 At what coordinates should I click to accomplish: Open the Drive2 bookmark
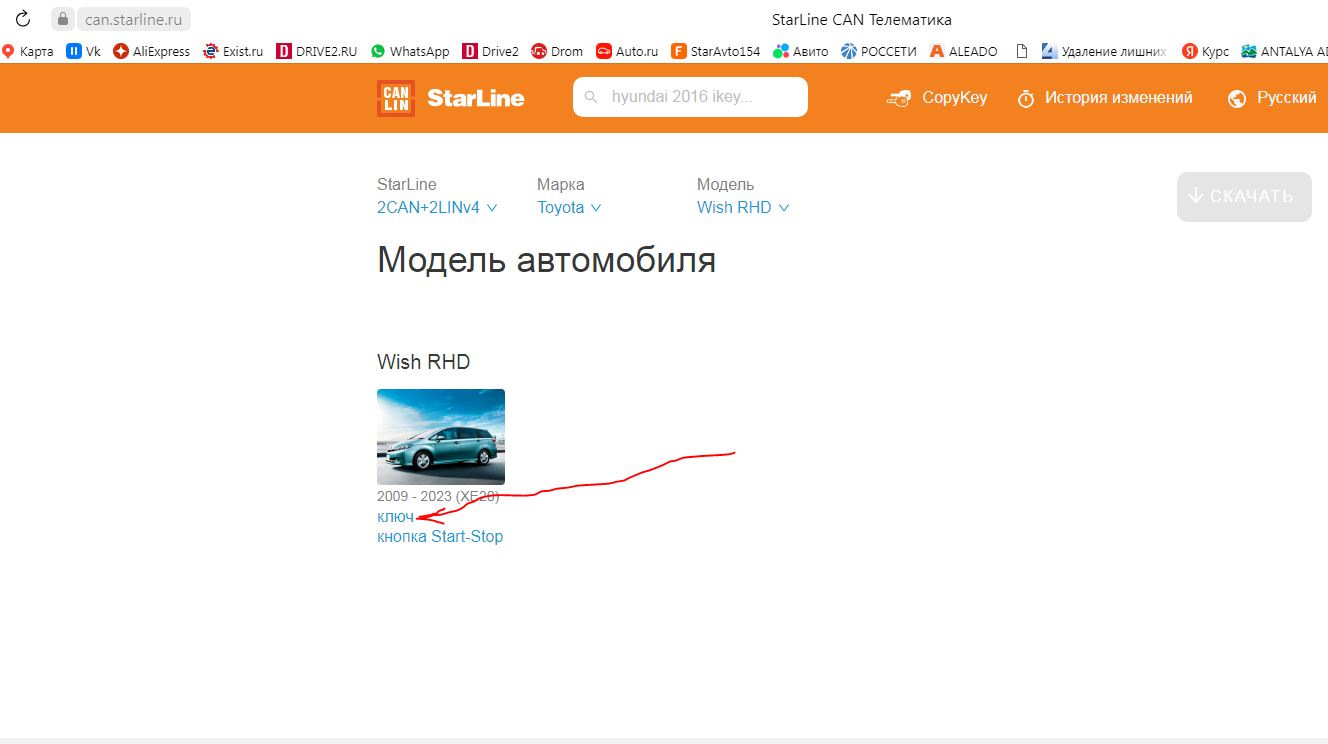click(491, 51)
